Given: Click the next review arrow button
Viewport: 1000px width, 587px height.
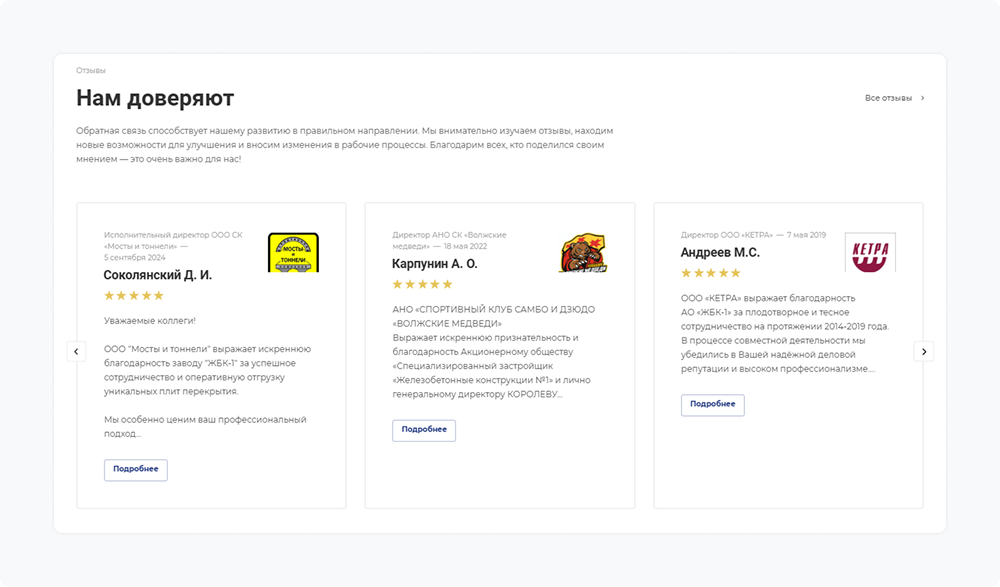Looking at the screenshot, I should point(924,351).
